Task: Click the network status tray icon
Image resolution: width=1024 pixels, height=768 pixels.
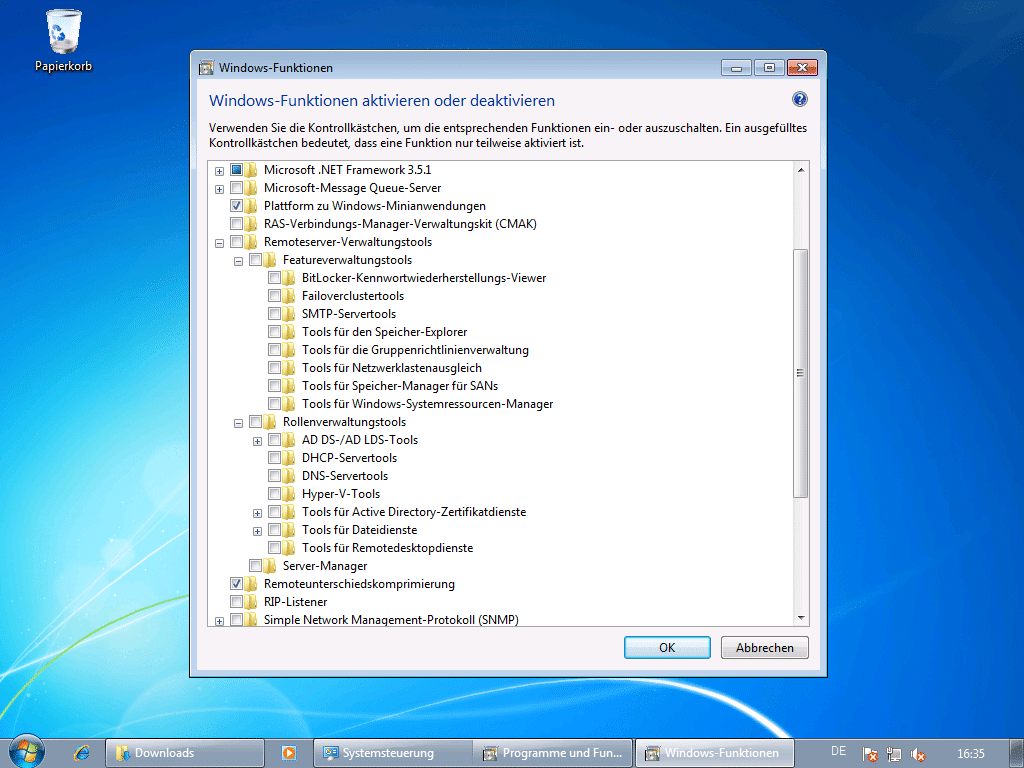Action: click(x=893, y=754)
